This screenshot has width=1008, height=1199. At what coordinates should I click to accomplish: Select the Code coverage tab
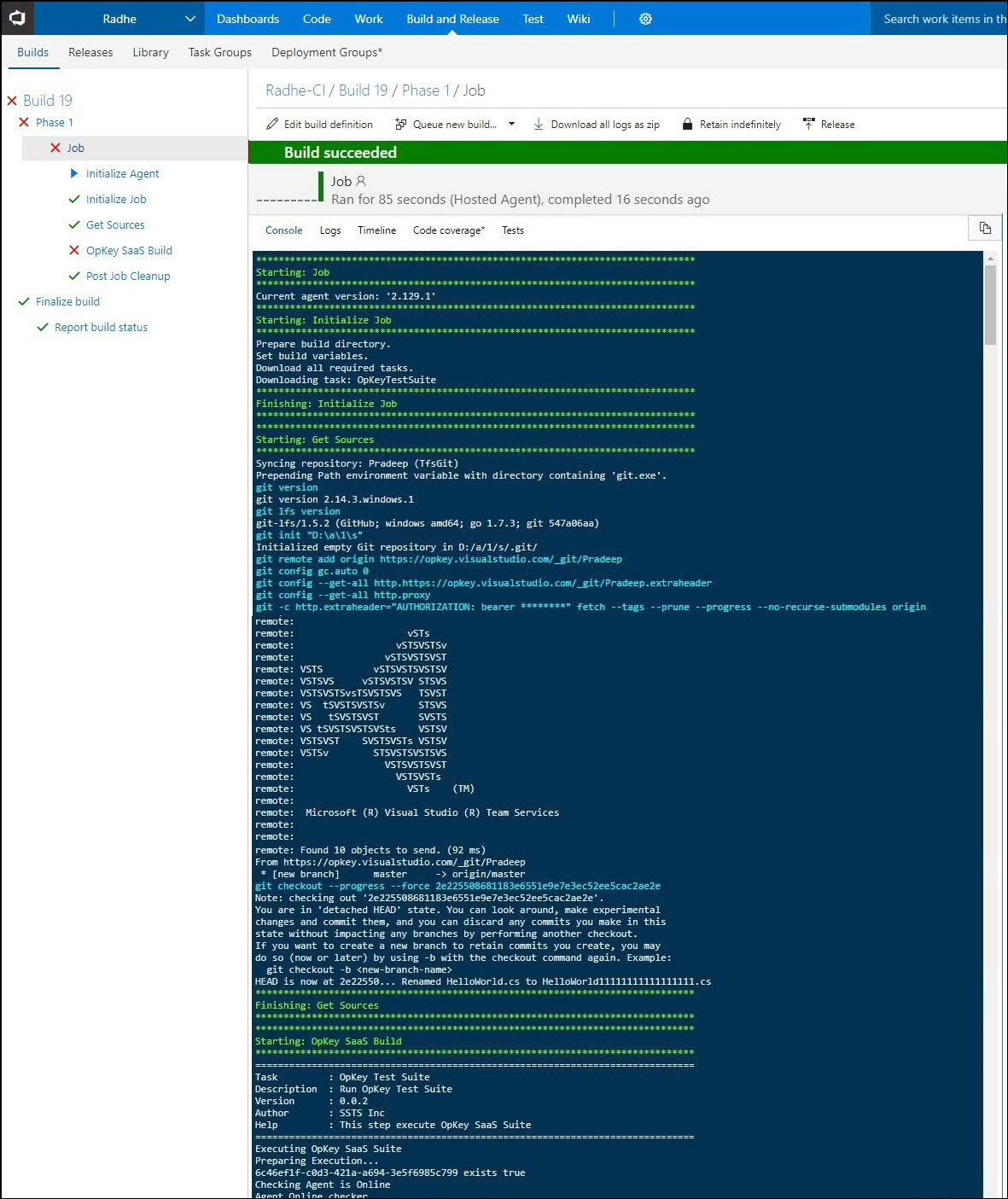(449, 230)
